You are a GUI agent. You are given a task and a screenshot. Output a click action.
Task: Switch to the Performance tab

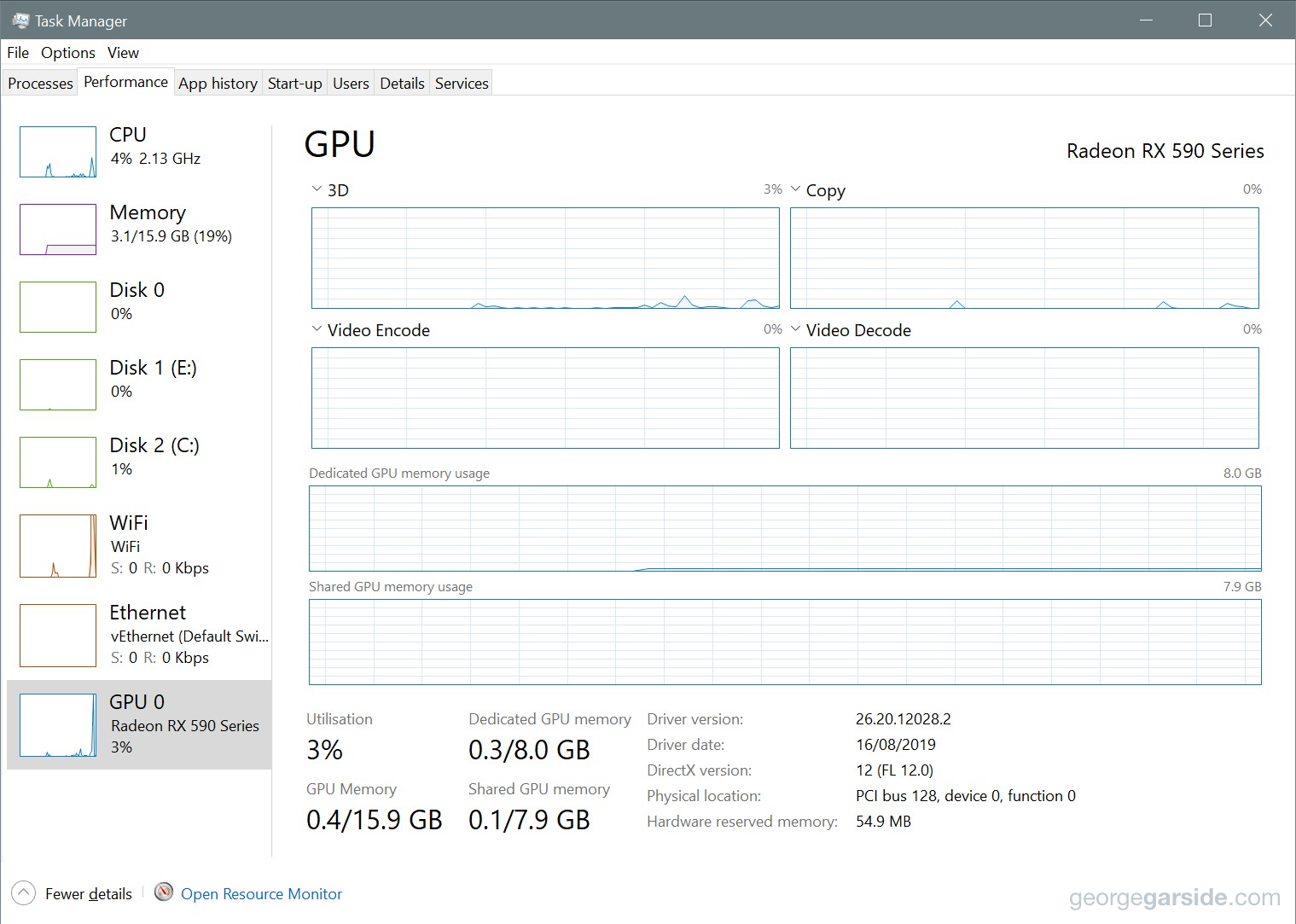126,82
